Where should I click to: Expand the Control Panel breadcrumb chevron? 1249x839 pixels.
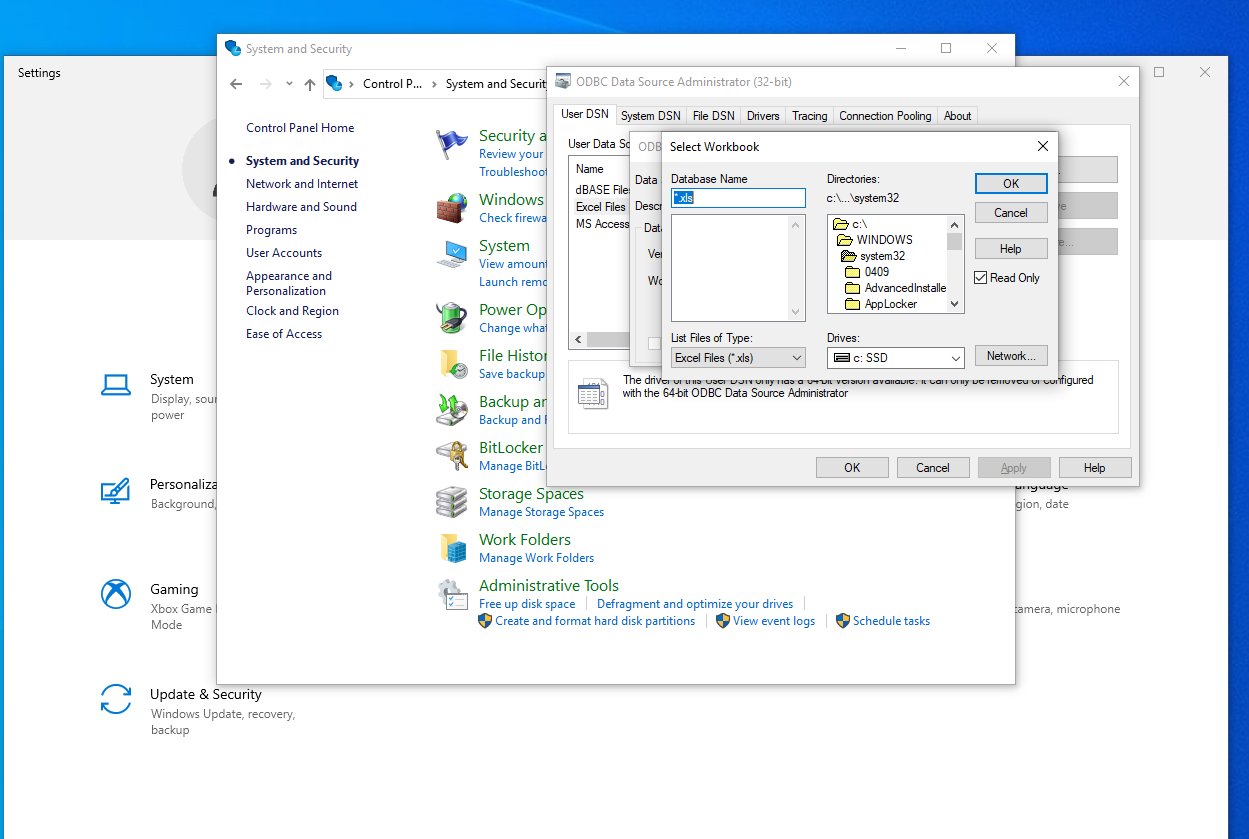coord(434,84)
